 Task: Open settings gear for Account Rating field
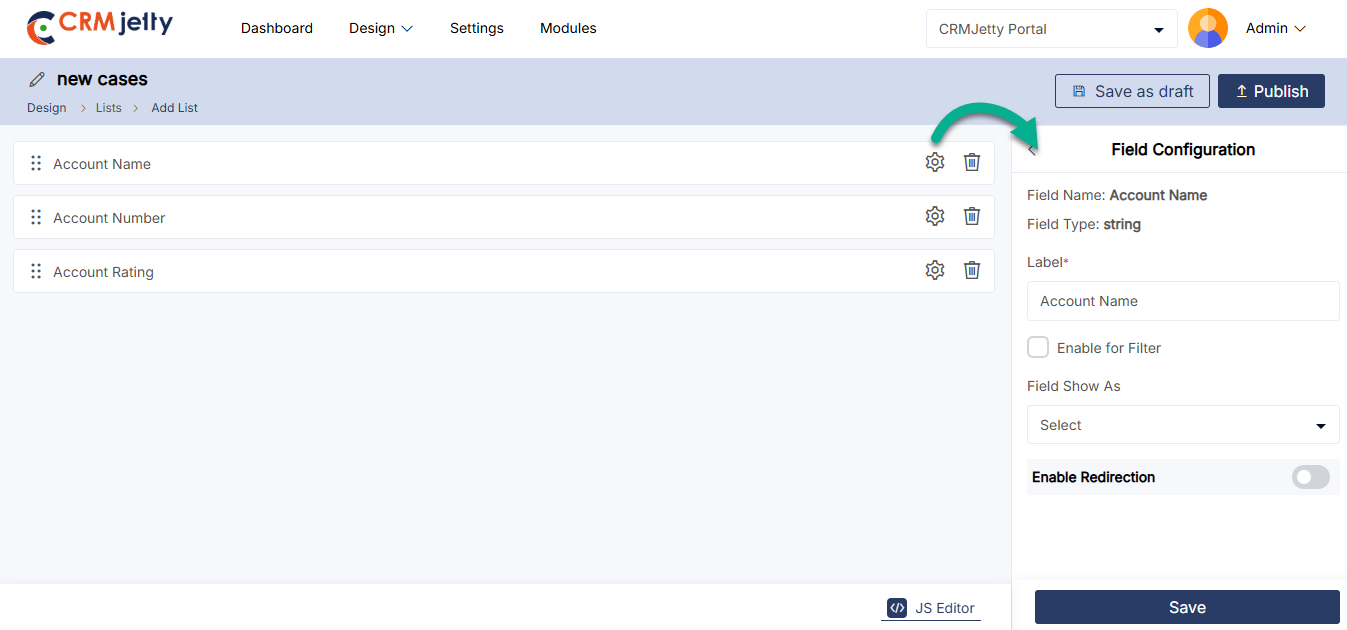934,270
